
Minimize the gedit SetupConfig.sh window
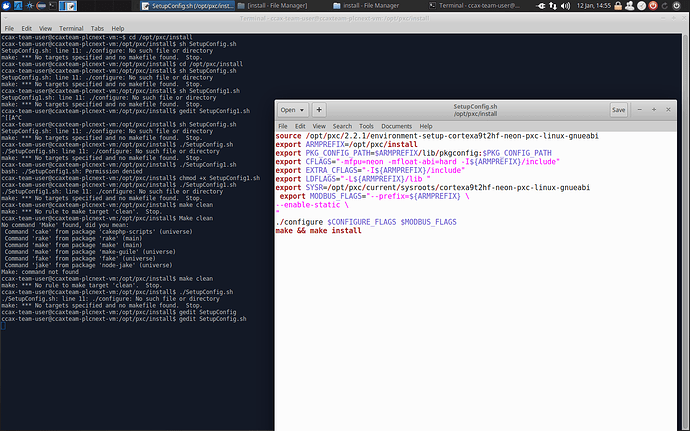[x=639, y=110]
